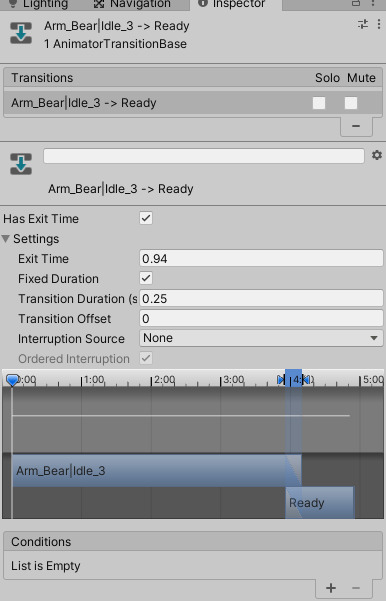Select the Arm_Bear|Idle_3 -> Ready transition row
The width and height of the screenshot is (386, 601).
(x=193, y=103)
